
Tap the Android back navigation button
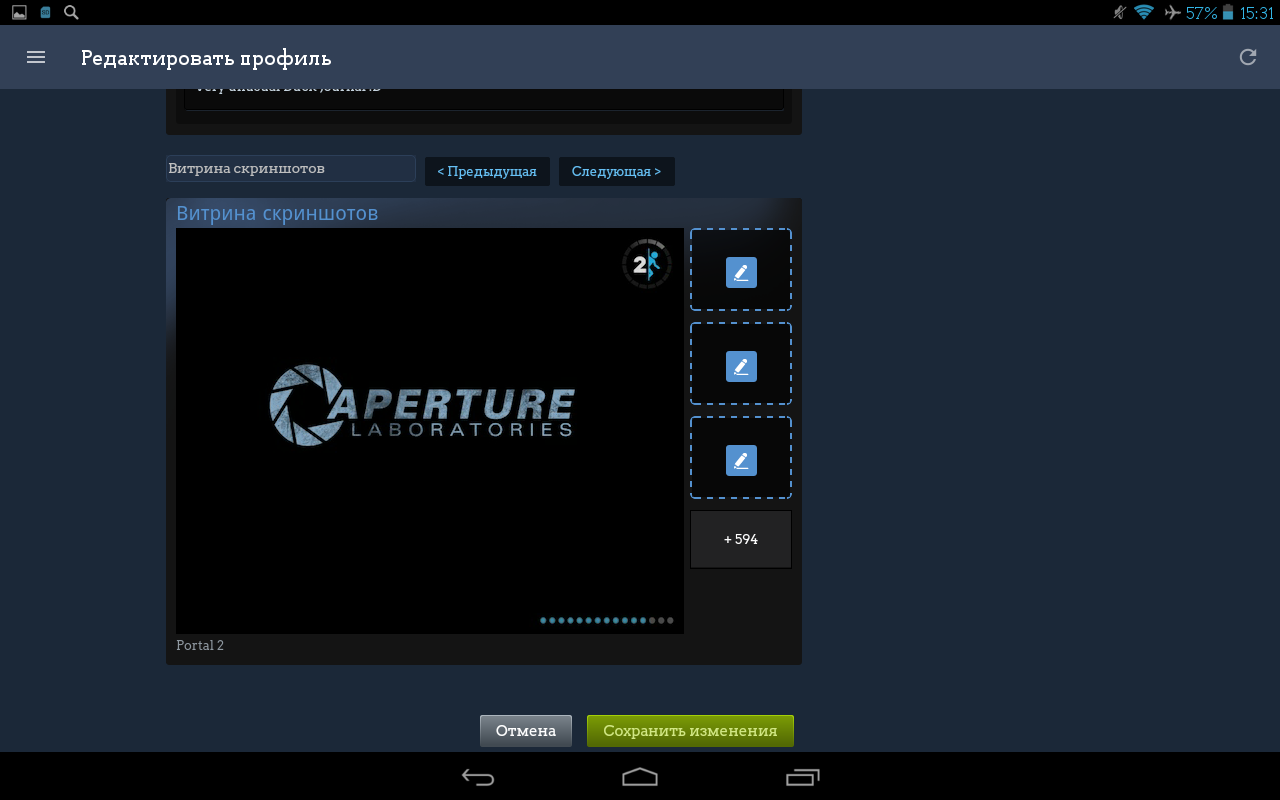(478, 777)
